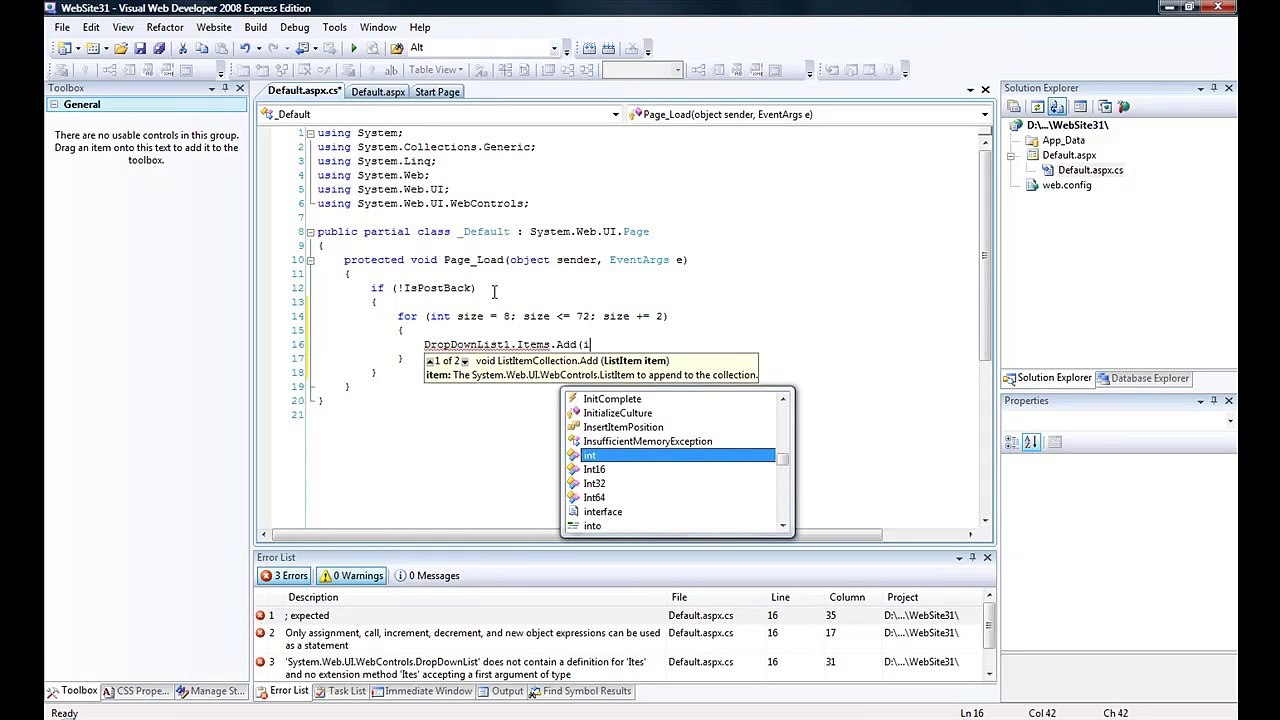Collapse the using directives region
This screenshot has width=1280, height=720.
310,133
